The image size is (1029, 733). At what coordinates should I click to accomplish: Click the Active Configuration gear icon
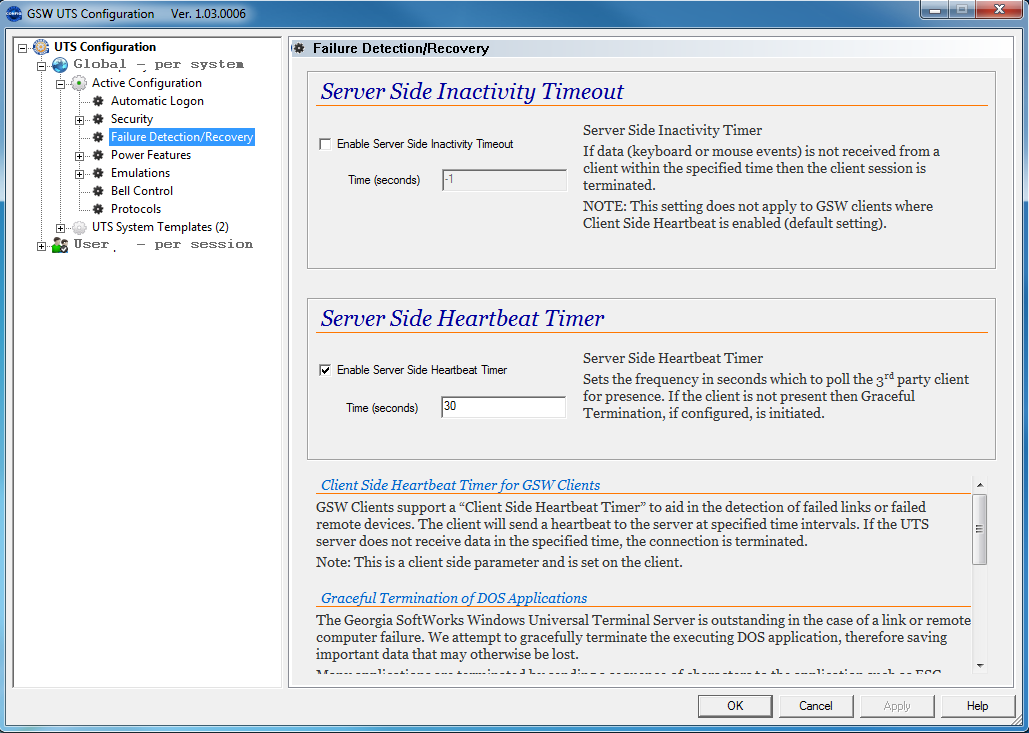pyautogui.click(x=79, y=83)
